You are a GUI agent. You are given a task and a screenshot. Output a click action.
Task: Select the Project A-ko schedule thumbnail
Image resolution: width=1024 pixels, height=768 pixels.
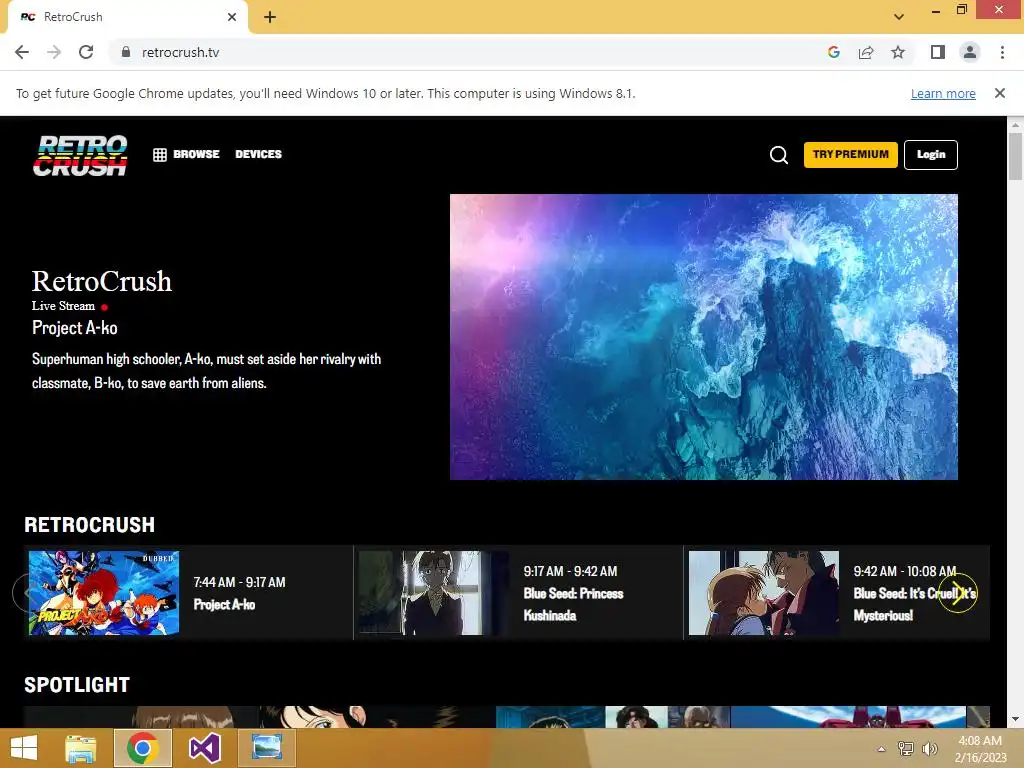point(104,593)
